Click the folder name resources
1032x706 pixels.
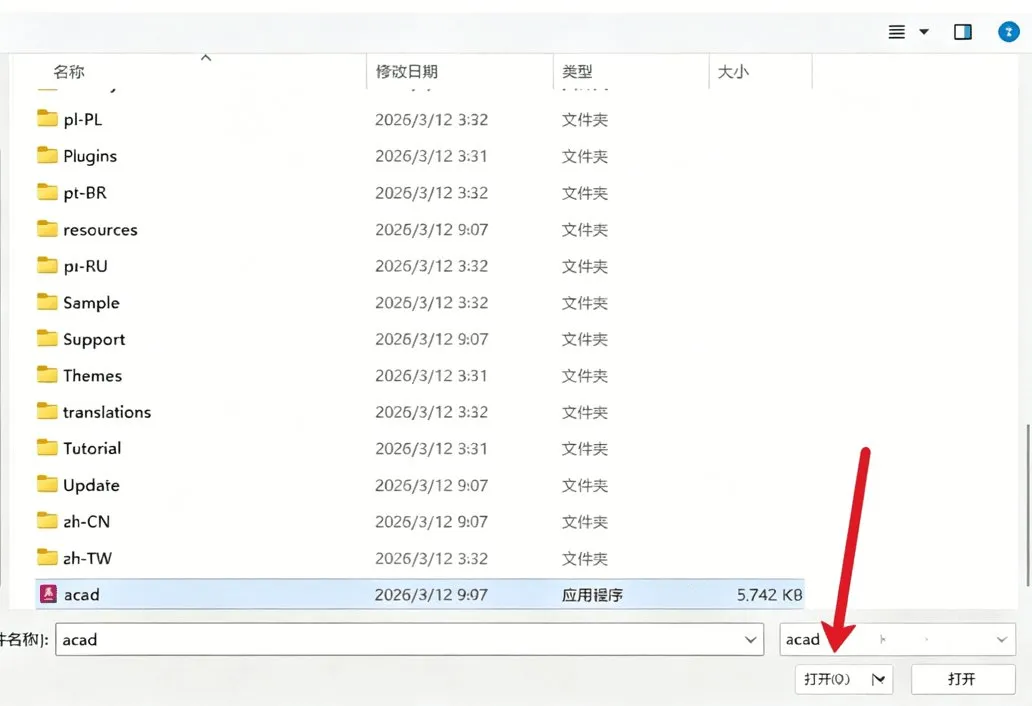[x=101, y=230]
